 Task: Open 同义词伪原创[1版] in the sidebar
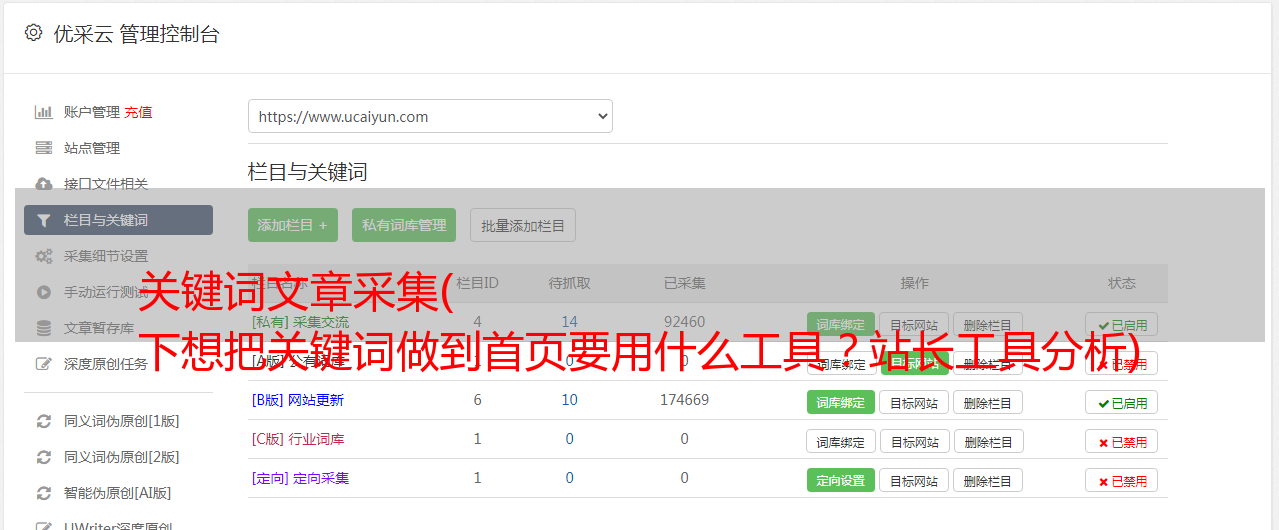point(121,421)
